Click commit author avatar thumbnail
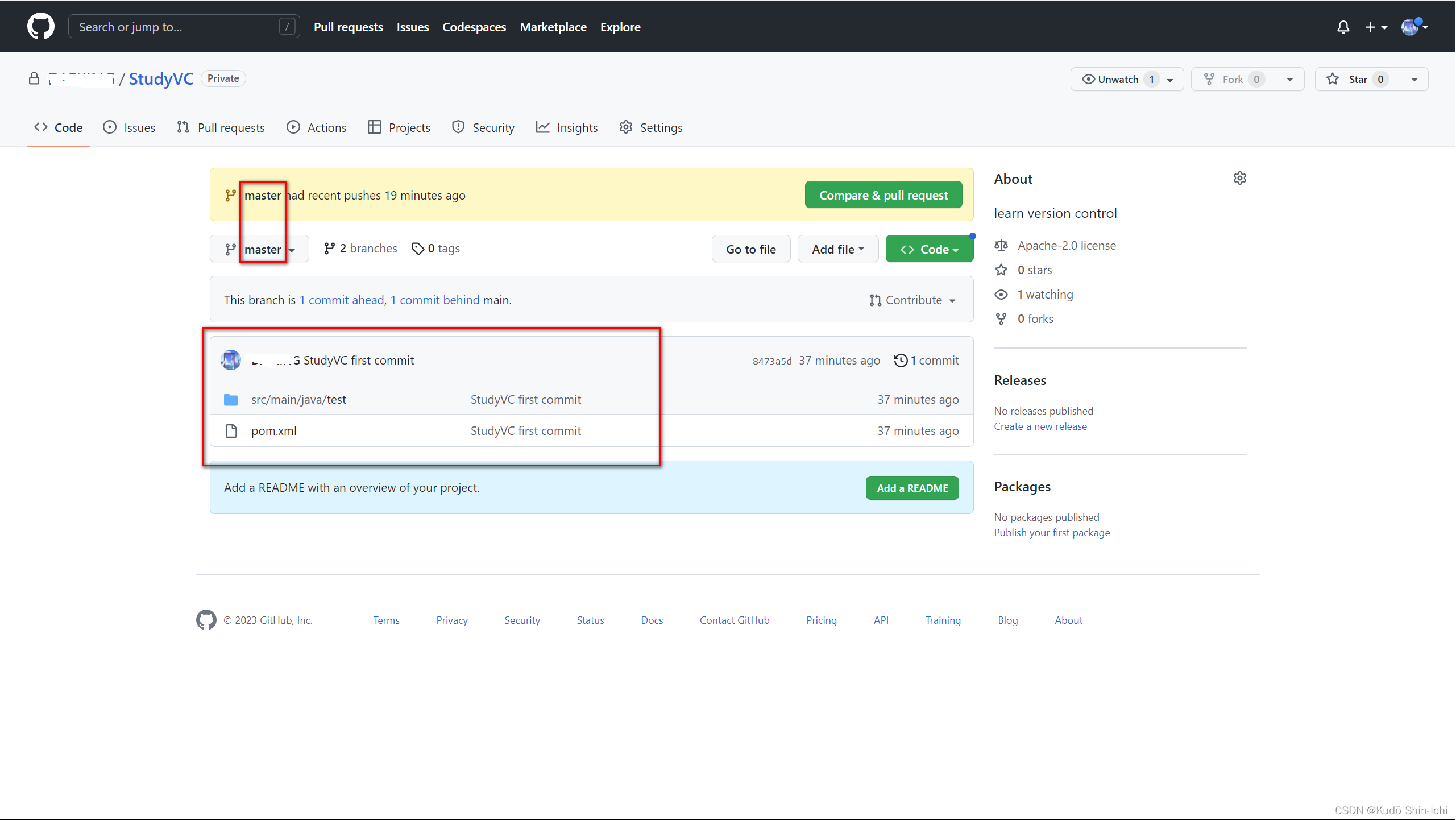 (231, 360)
